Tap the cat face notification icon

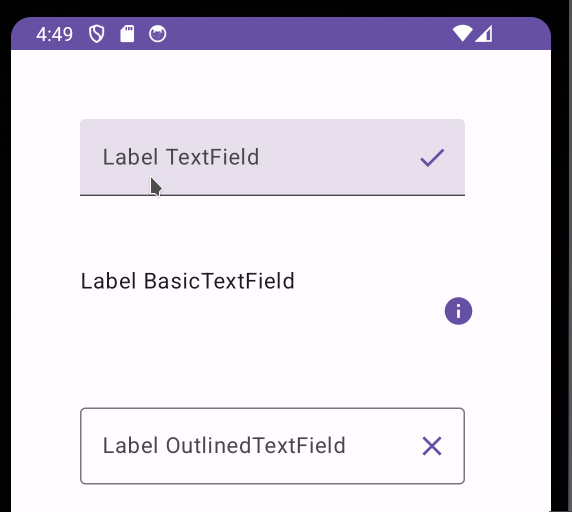point(158,34)
